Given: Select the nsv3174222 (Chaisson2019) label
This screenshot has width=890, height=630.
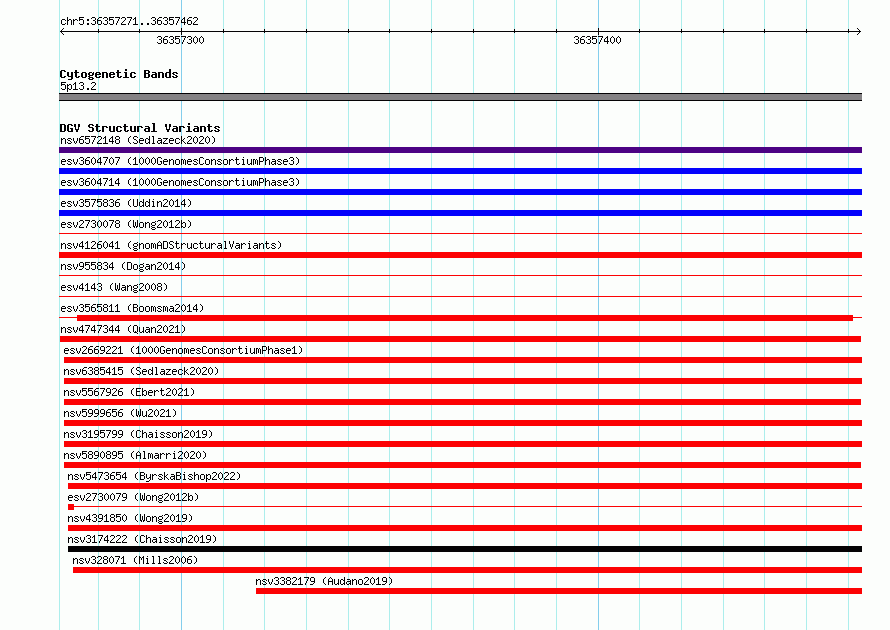Looking at the screenshot, I should coord(142,539).
